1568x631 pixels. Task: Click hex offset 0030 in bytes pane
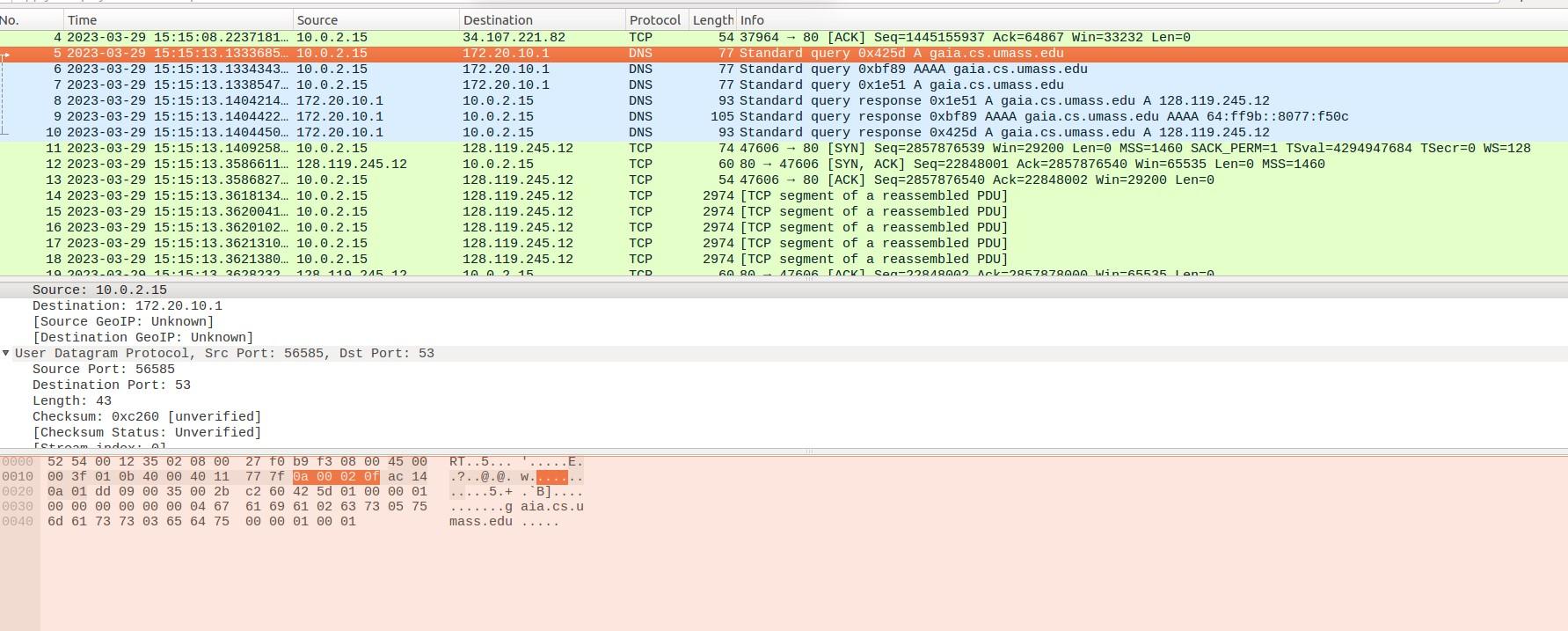pyautogui.click(x=18, y=506)
